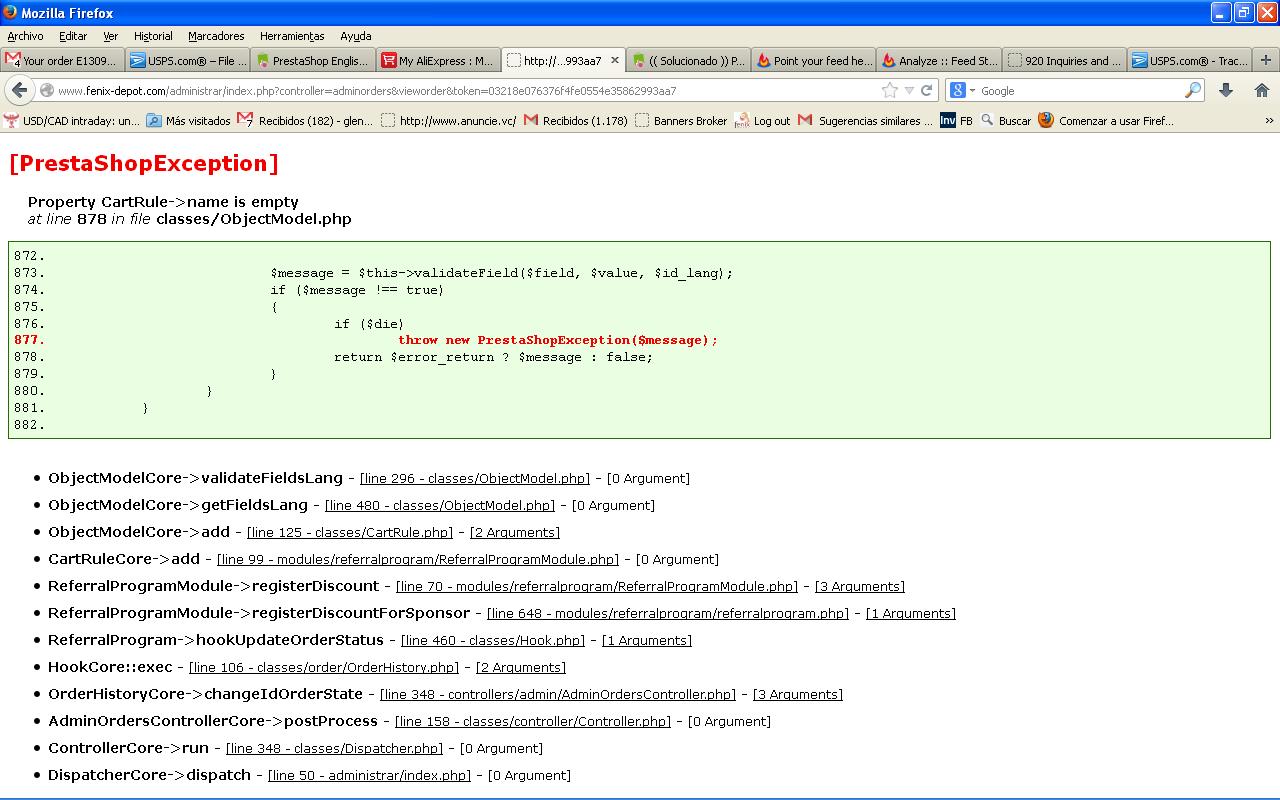Image resolution: width=1280 pixels, height=800 pixels.
Task: Open line 50 administrar/index.php link
Action: pyautogui.click(x=369, y=776)
